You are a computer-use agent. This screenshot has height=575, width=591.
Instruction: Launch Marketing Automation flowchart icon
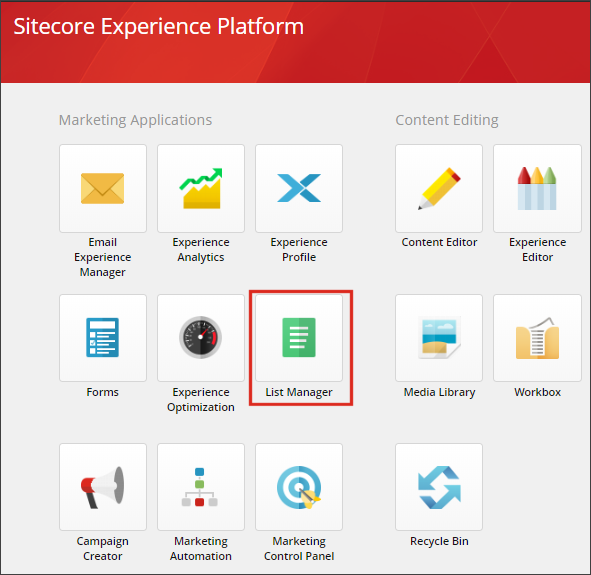coord(201,487)
